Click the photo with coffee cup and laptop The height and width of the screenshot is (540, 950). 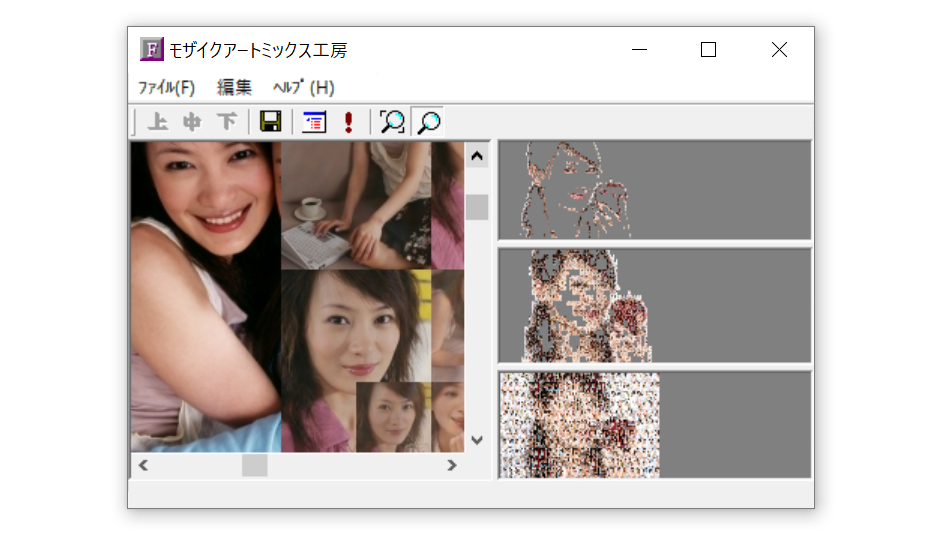pos(356,205)
